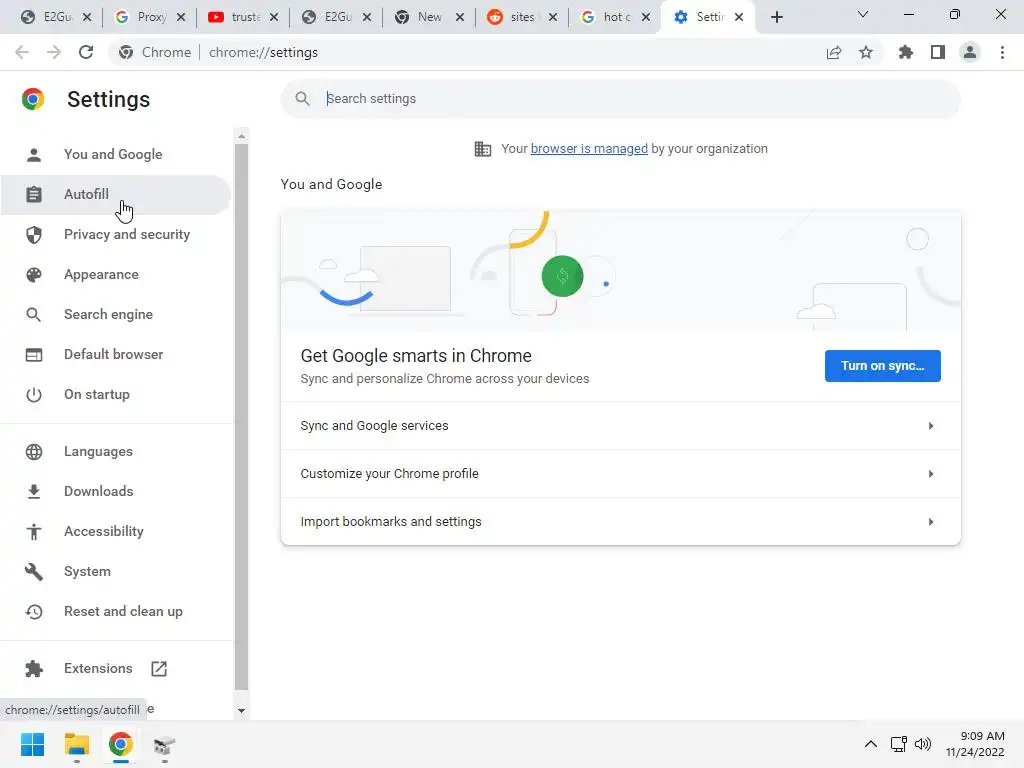Select Privacy and security section
The height and width of the screenshot is (768, 1024).
click(116, 234)
